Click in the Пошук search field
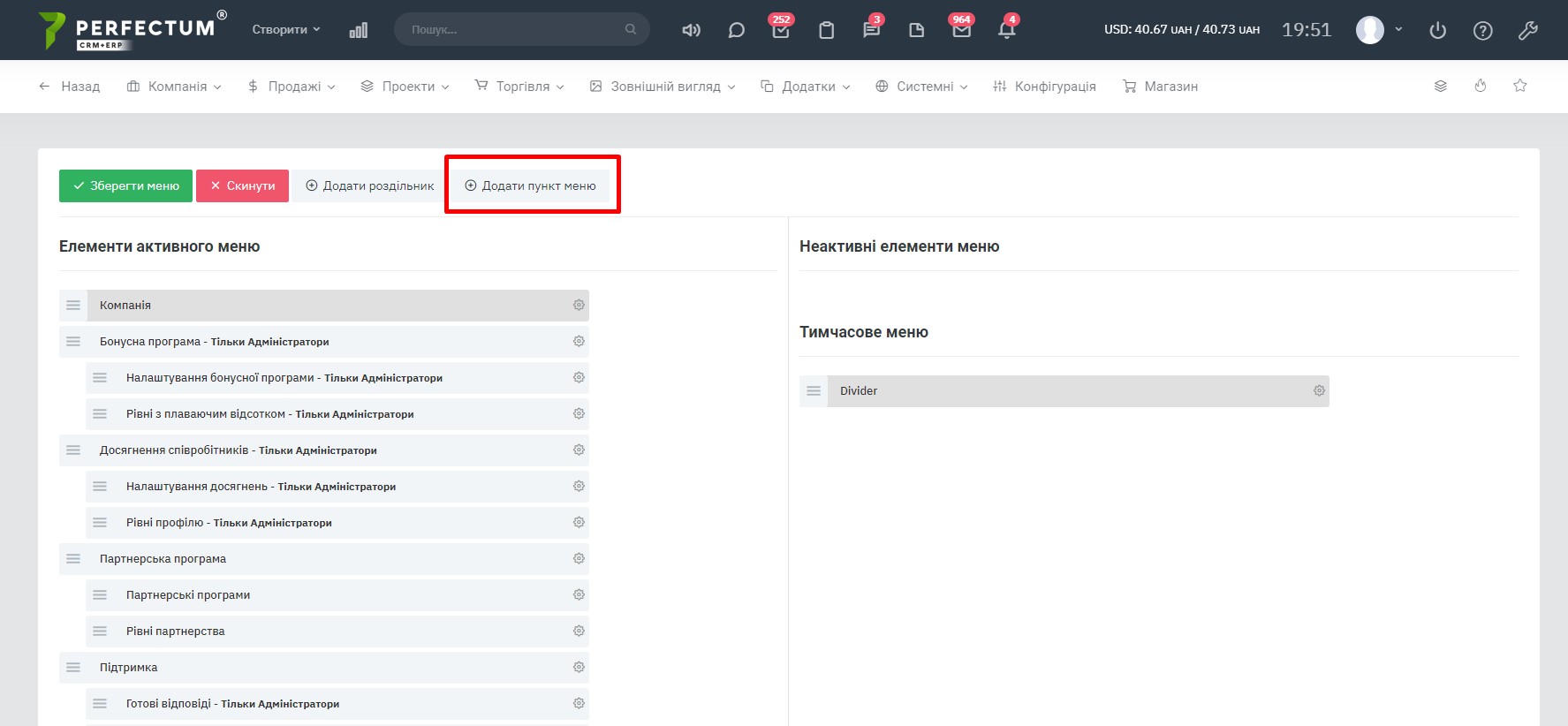The height and width of the screenshot is (726, 1568). (514, 29)
